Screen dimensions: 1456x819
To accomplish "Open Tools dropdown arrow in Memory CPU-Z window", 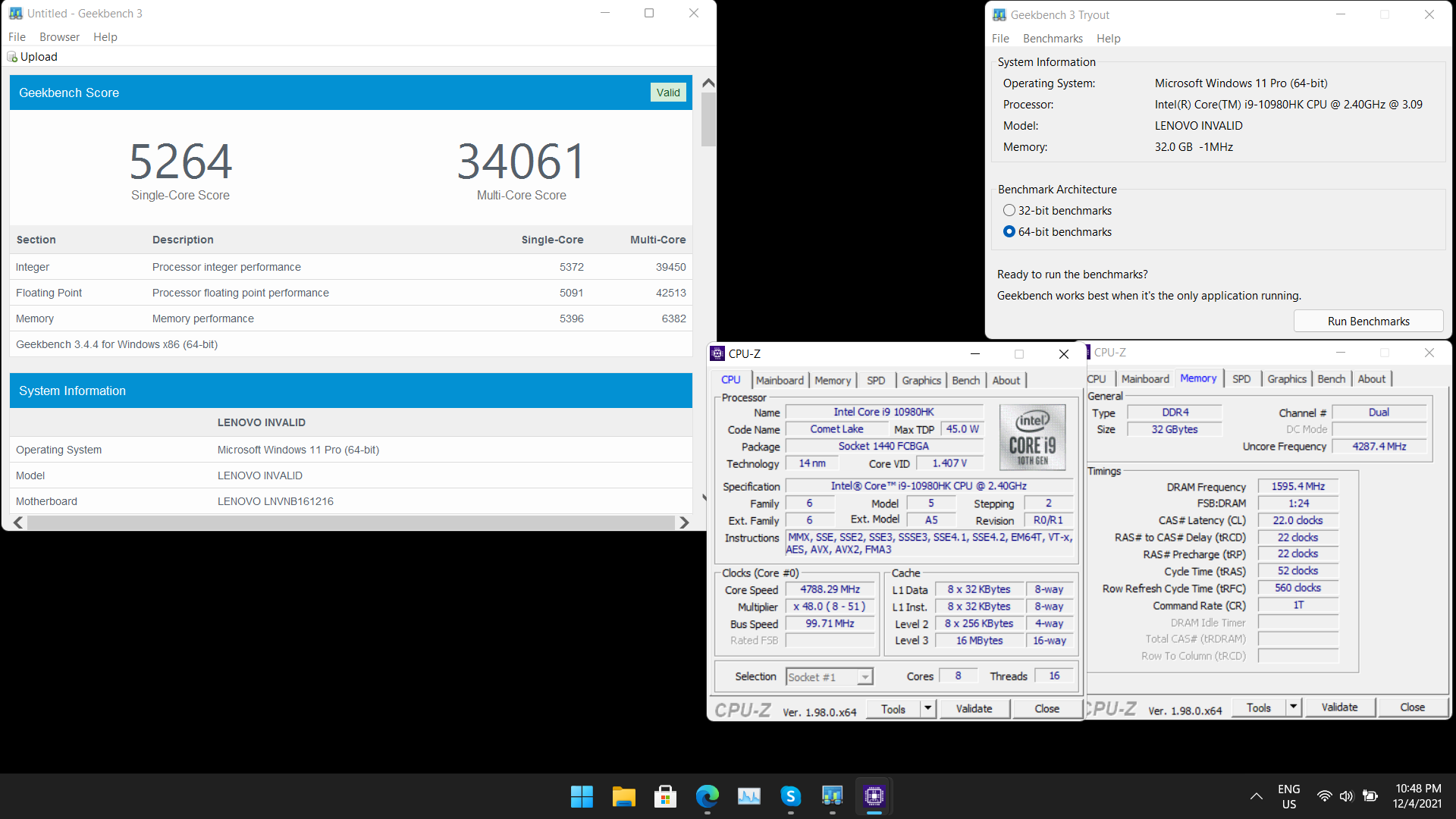I will tap(1293, 707).
